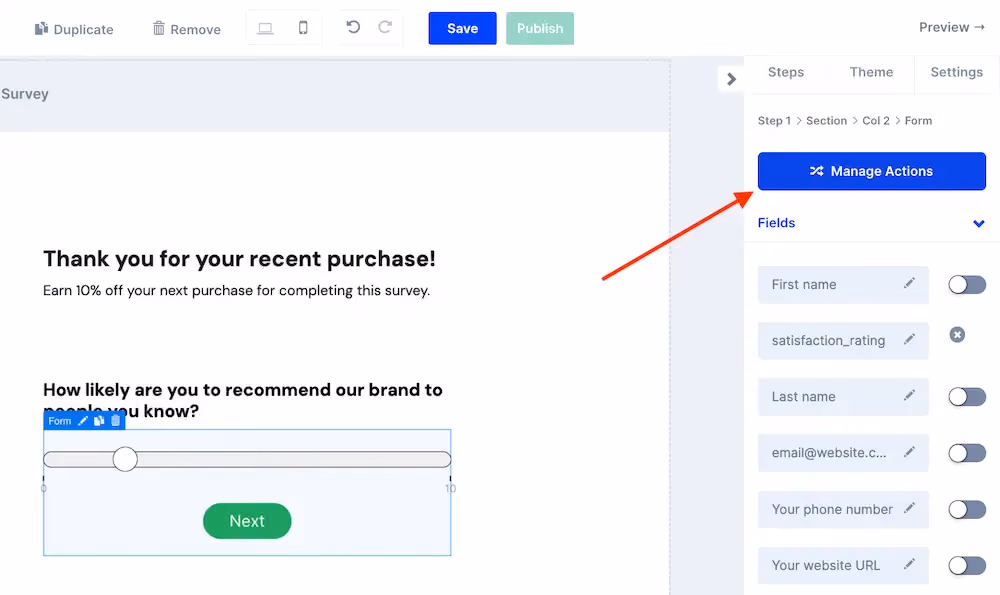Viewport: 1000px width, 595px height.
Task: Publish the survey
Action: 540,28
